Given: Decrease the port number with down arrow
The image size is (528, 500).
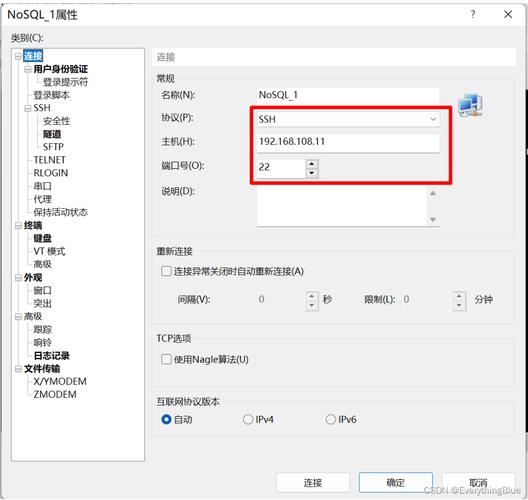Looking at the screenshot, I should pyautogui.click(x=312, y=173).
